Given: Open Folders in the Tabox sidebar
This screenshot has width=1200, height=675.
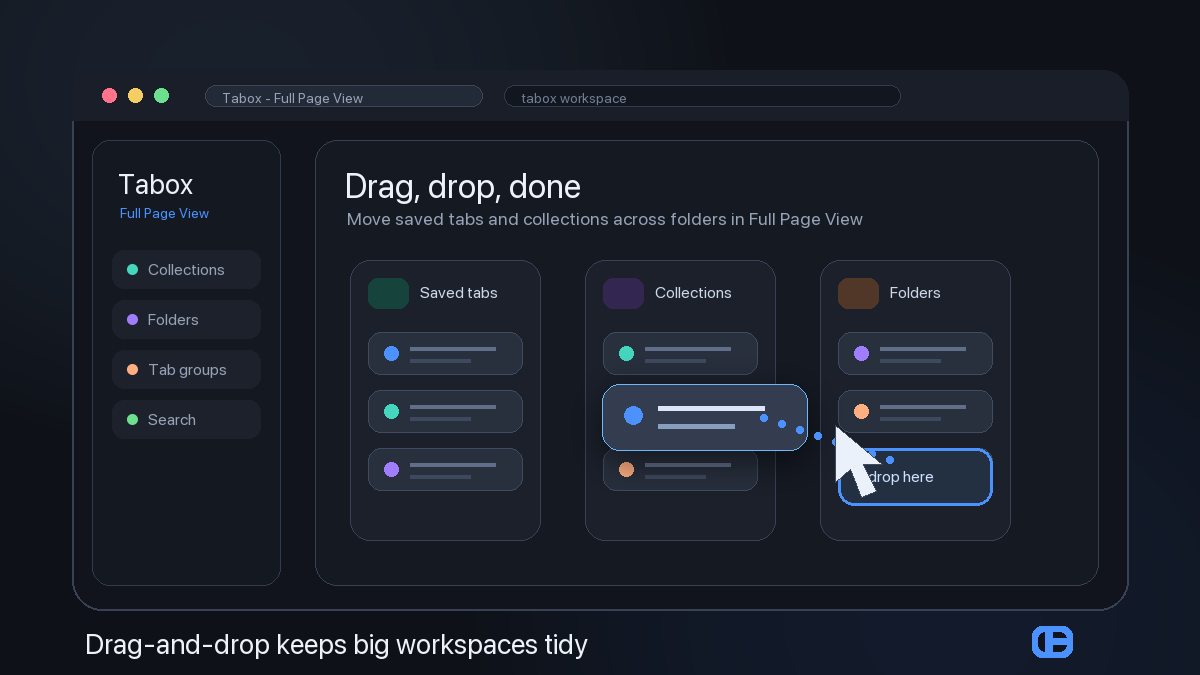Looking at the screenshot, I should (x=186, y=320).
